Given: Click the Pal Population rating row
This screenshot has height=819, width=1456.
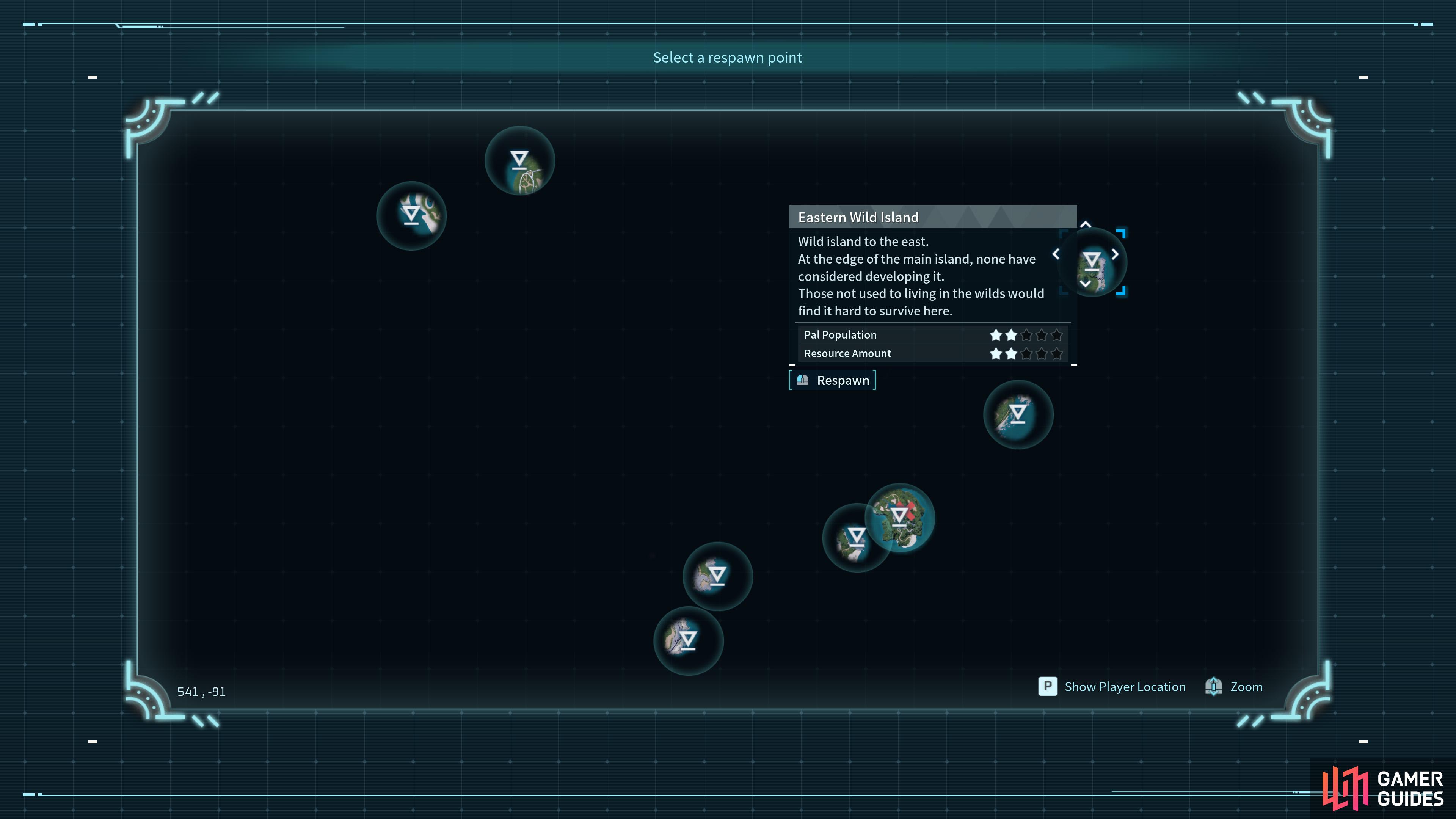Looking at the screenshot, I should click(933, 334).
